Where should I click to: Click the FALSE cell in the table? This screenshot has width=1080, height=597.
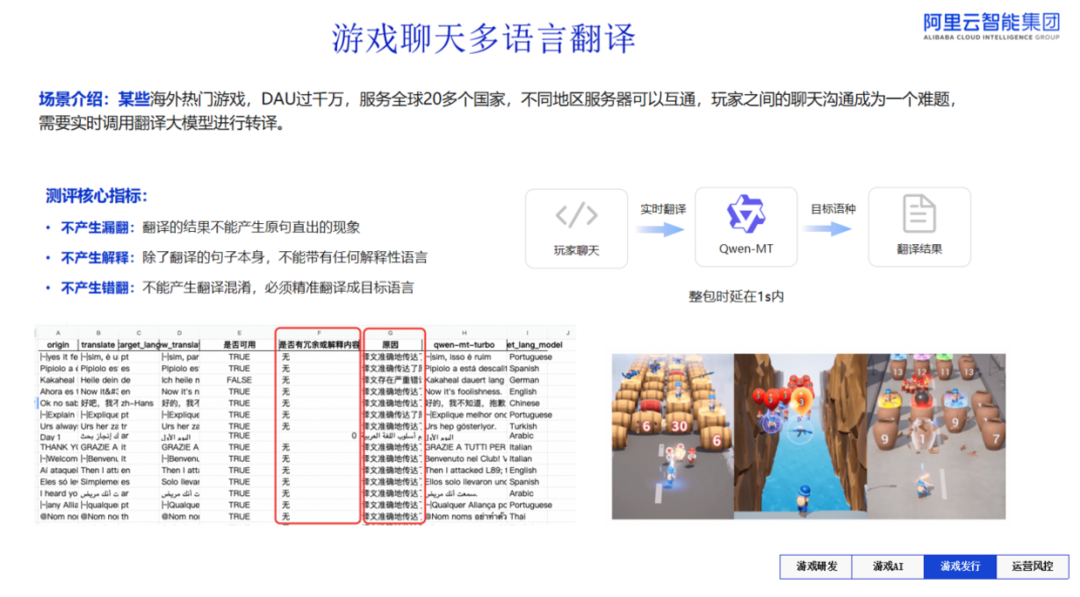coord(239,380)
